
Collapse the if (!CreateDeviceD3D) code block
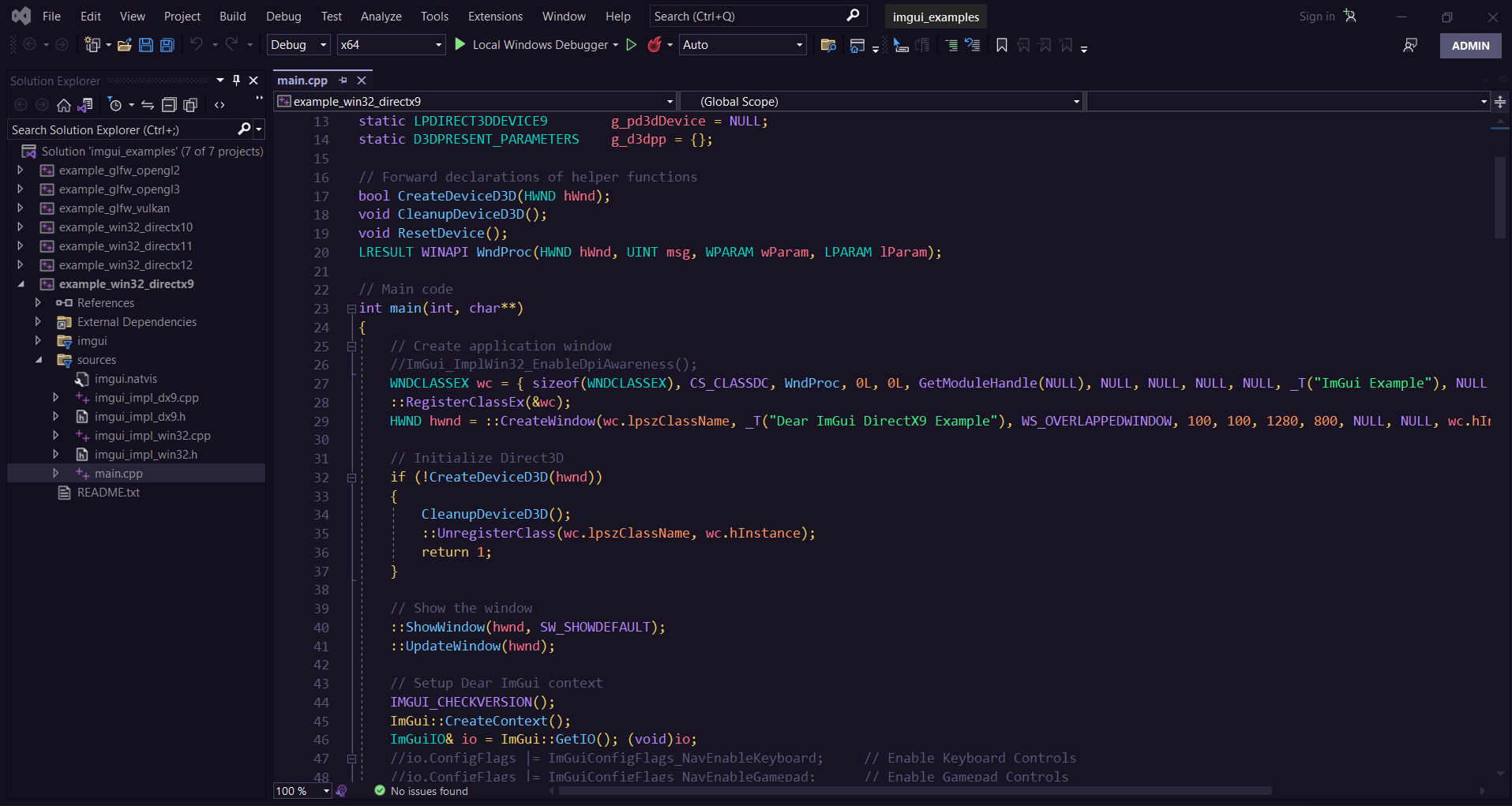pos(351,478)
